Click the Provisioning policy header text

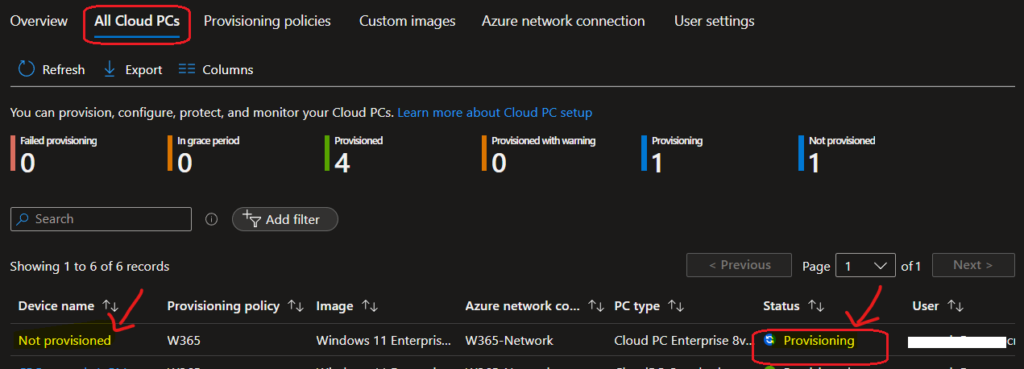(x=223, y=306)
